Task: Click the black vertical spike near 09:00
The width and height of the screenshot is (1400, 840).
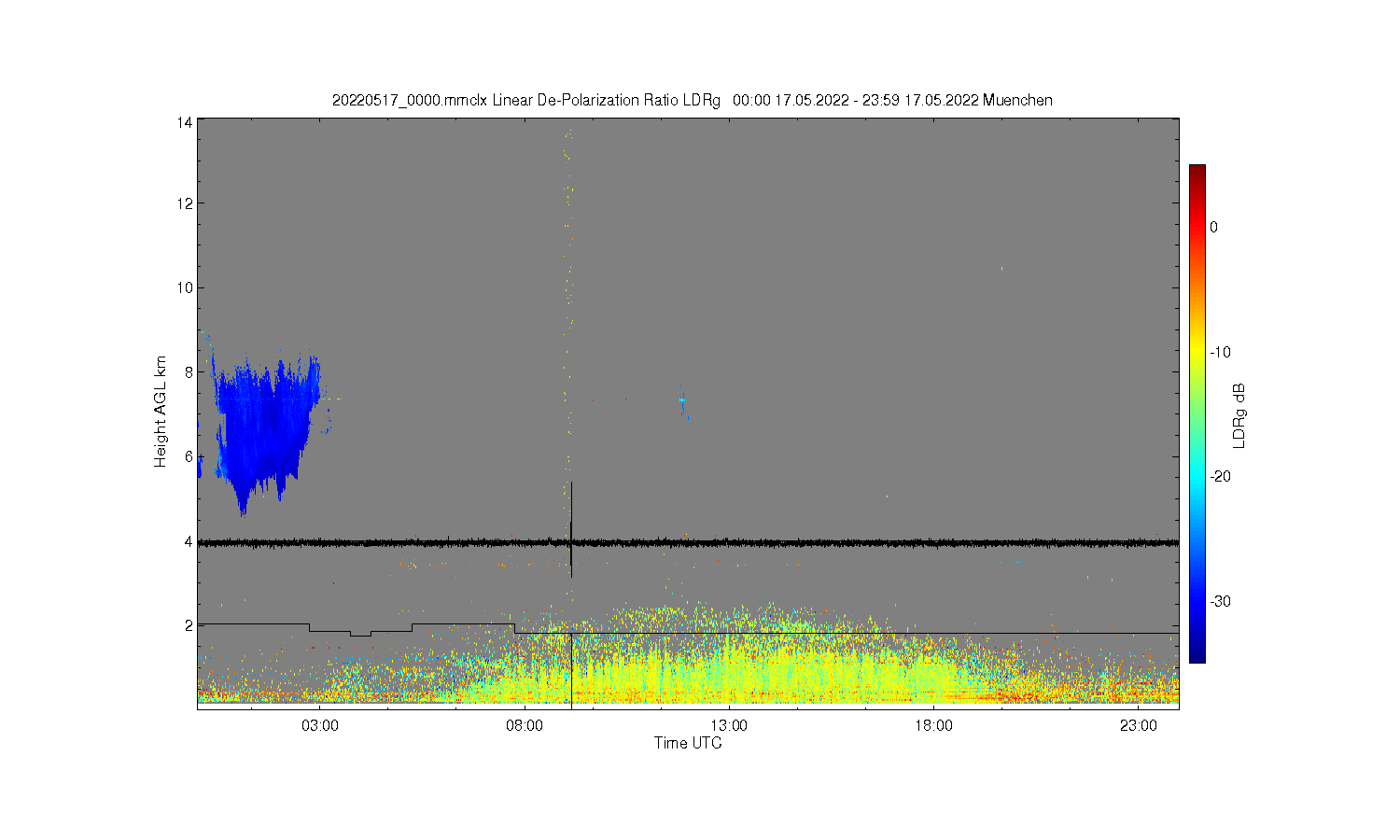Action: pyautogui.click(x=571, y=529)
